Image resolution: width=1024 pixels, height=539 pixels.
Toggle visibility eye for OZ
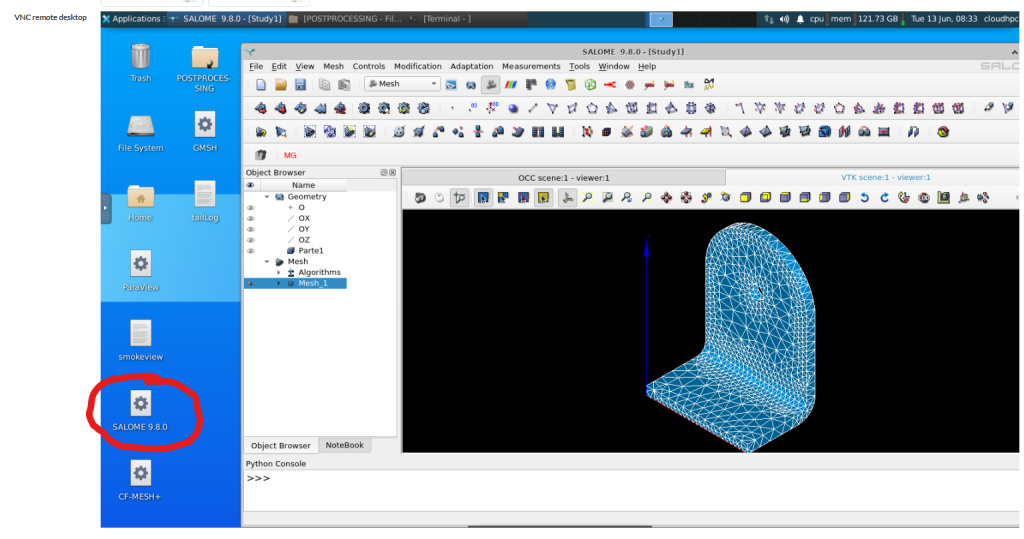pyautogui.click(x=251, y=240)
